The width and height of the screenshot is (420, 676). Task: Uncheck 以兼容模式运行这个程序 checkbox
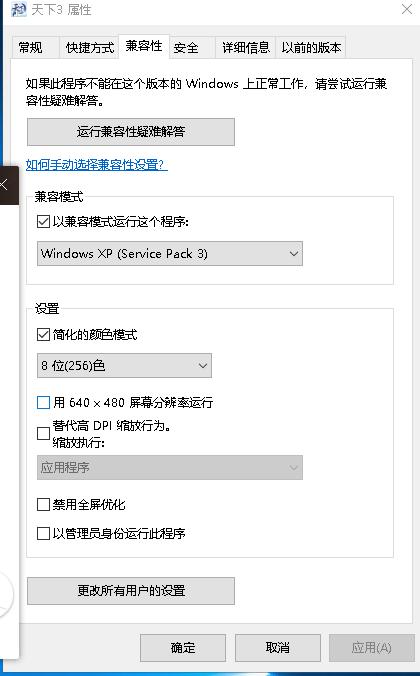click(x=43, y=222)
